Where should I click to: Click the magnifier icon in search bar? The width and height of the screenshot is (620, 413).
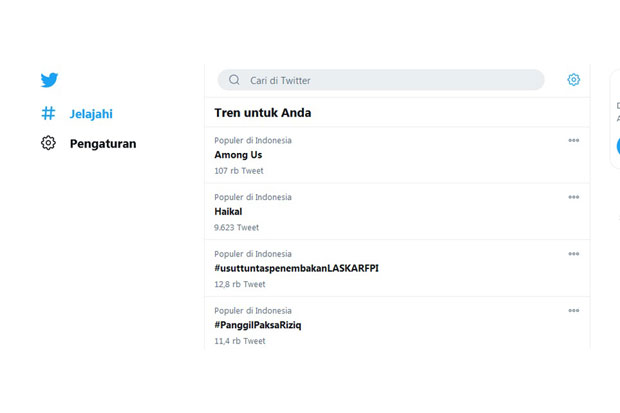pyautogui.click(x=234, y=80)
